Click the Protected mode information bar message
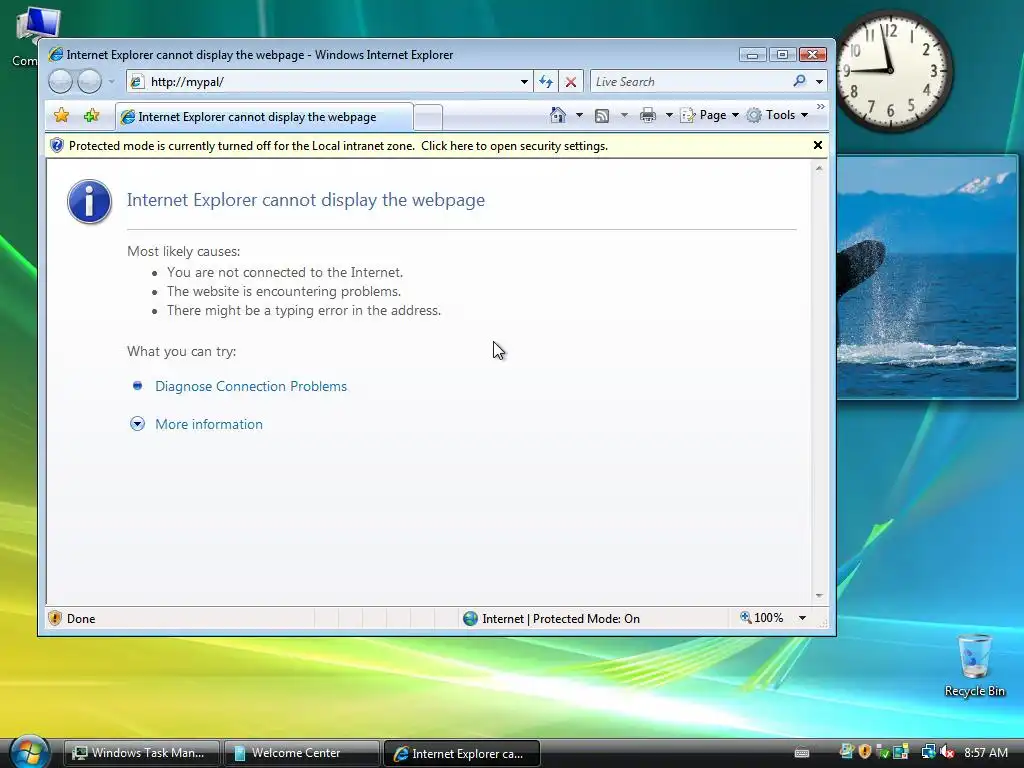This screenshot has height=768, width=1024. coord(338,146)
